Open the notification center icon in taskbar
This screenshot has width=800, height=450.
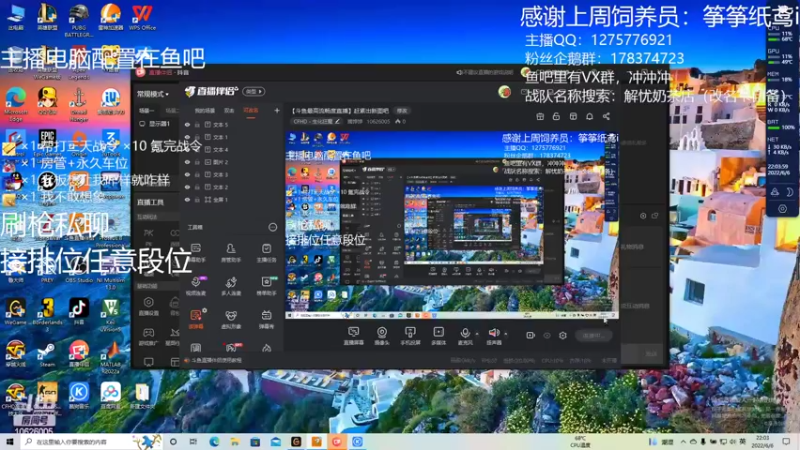click(x=786, y=441)
